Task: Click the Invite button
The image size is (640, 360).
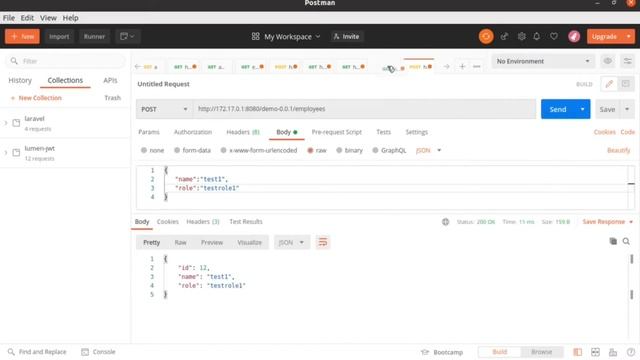Action: click(347, 36)
